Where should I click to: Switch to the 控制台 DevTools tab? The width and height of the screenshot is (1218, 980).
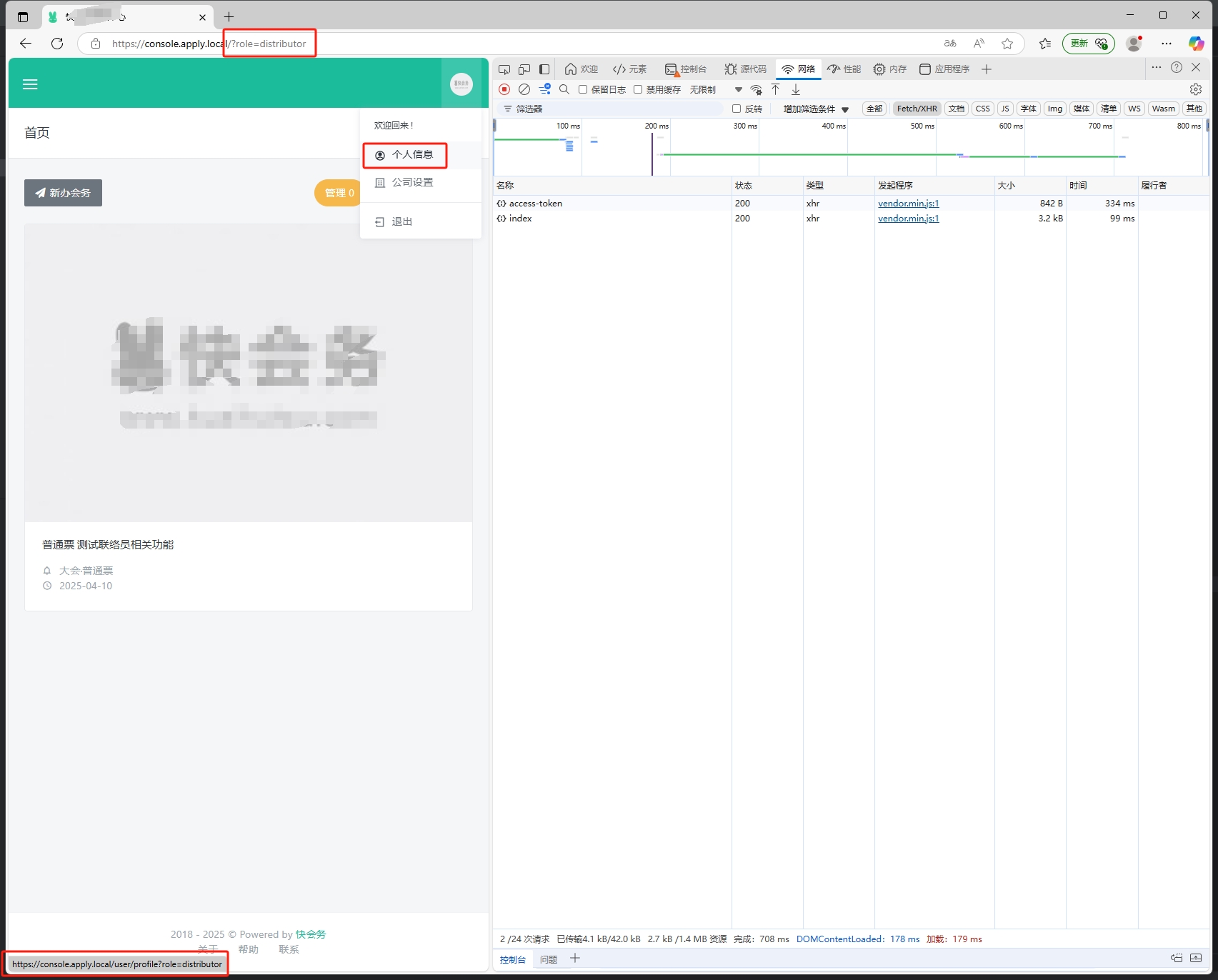click(x=686, y=69)
